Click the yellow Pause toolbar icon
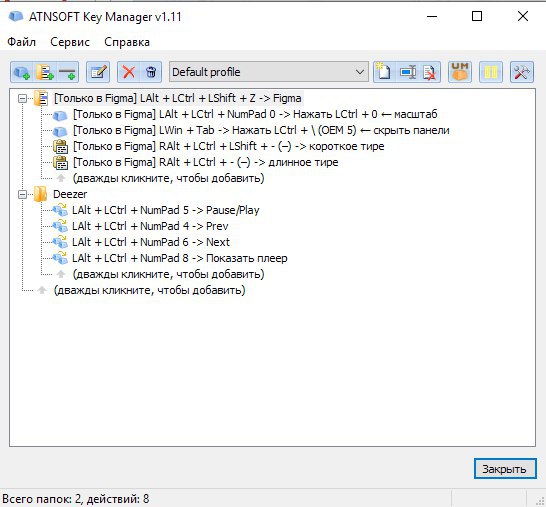The width and height of the screenshot is (546, 507). point(491,72)
